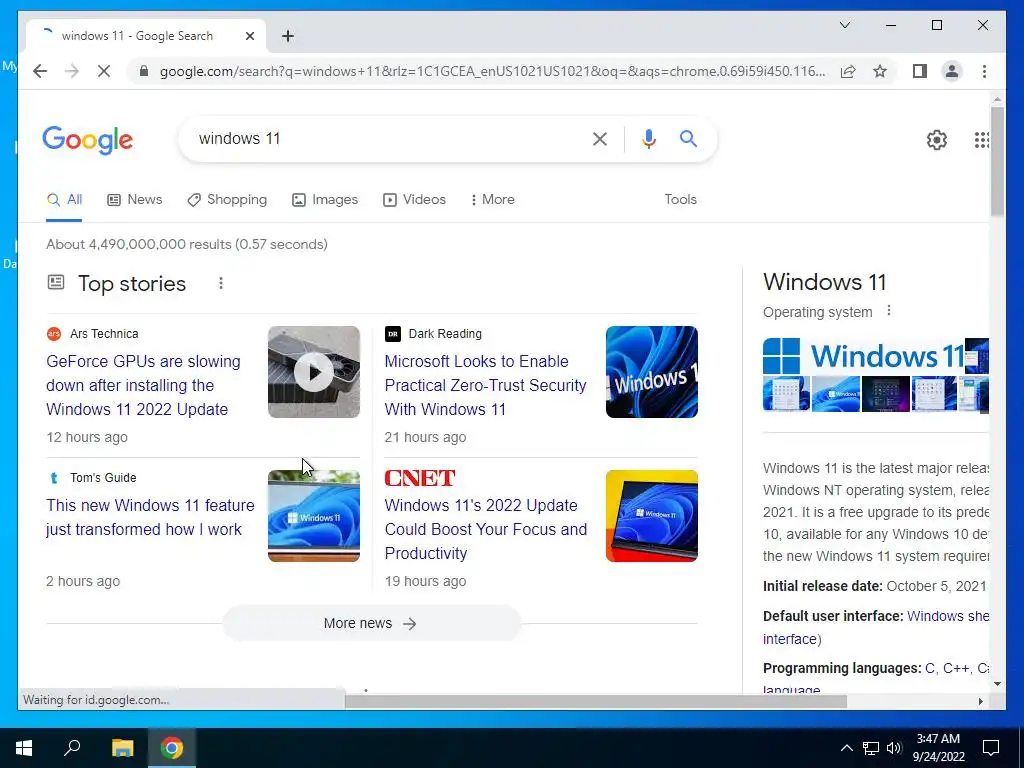
Task: Open Windows taskbar search
Action: (72, 748)
